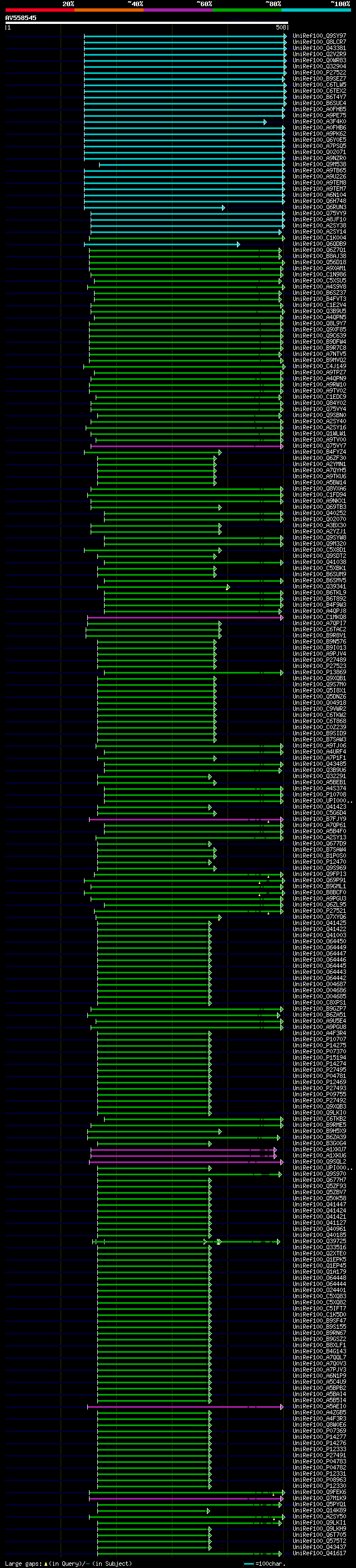Click hit label UniRef100_C0Z239
Image resolution: width=356 pixels, height=1568 pixels.
(319, 727)
